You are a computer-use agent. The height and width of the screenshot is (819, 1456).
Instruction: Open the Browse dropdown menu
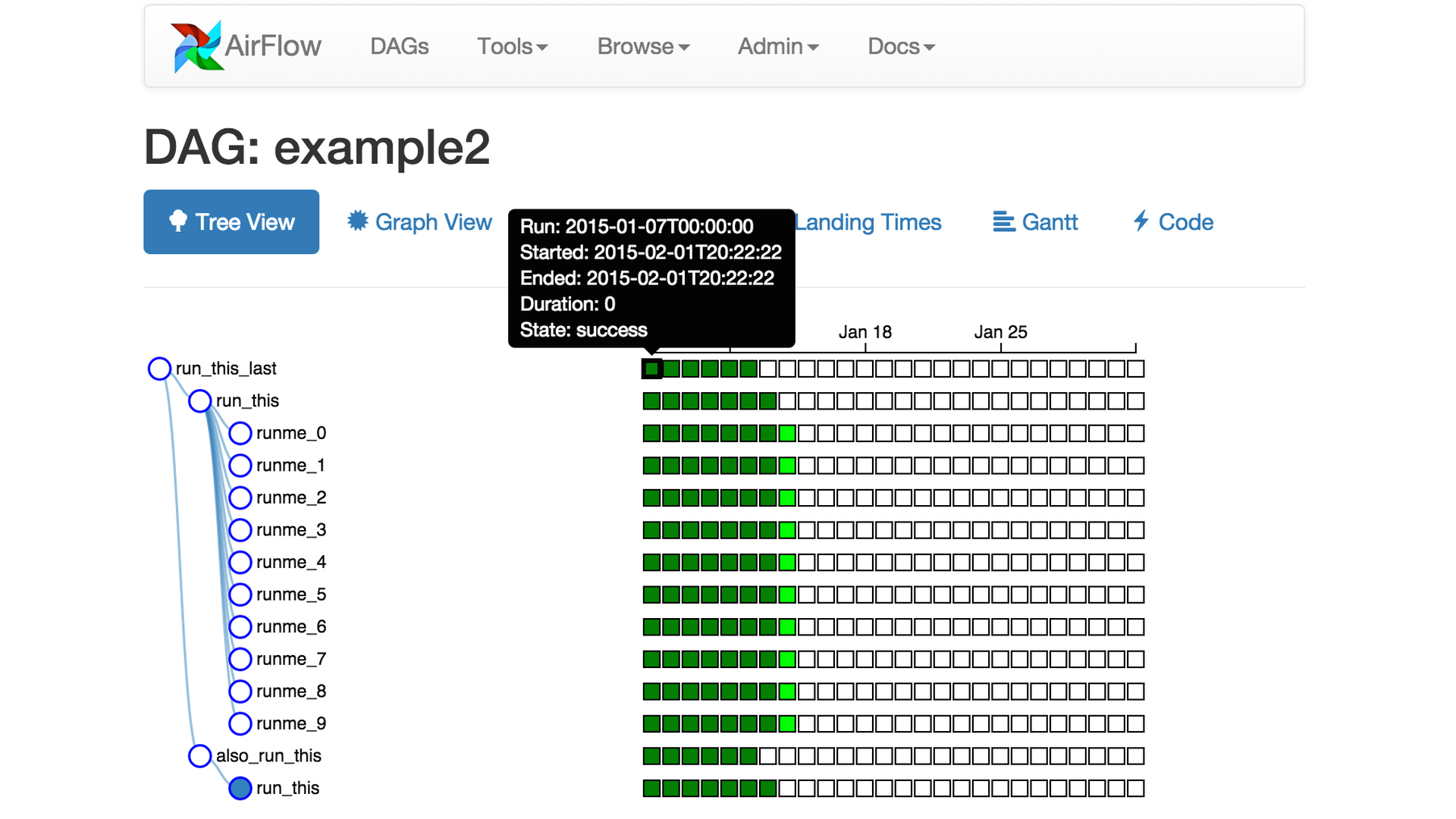[643, 46]
